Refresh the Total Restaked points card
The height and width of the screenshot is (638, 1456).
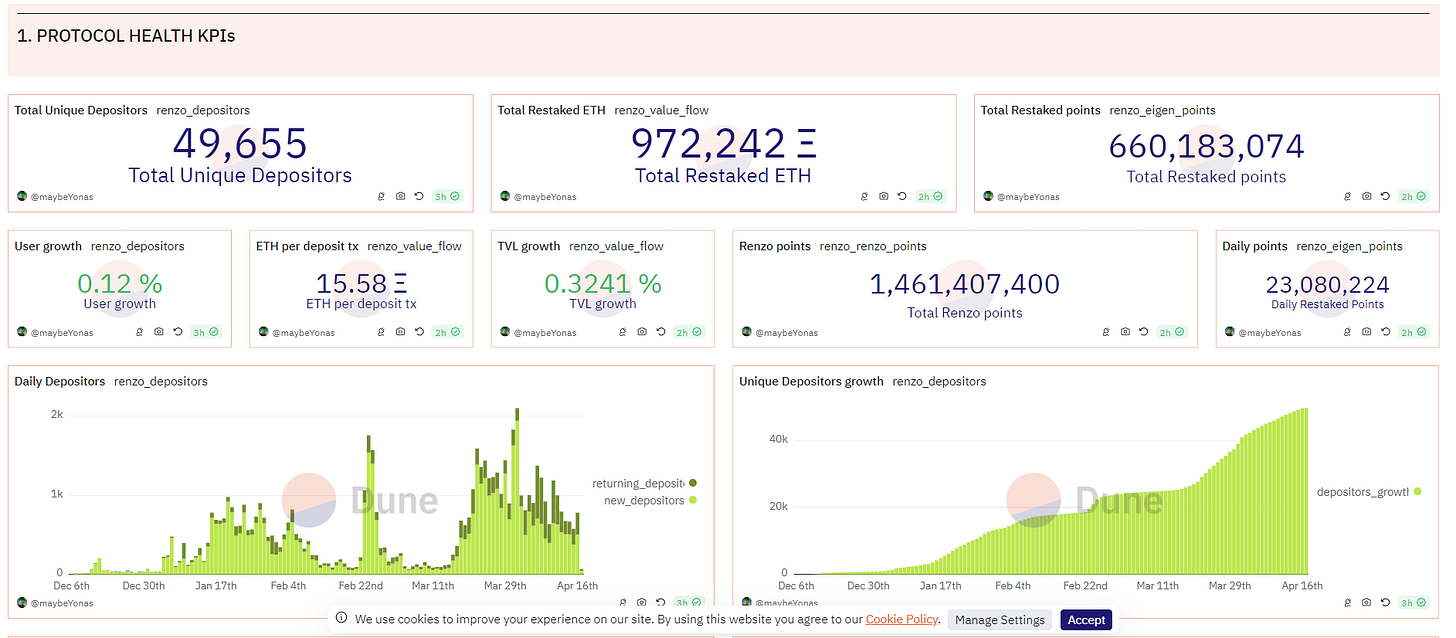pyautogui.click(x=1386, y=197)
